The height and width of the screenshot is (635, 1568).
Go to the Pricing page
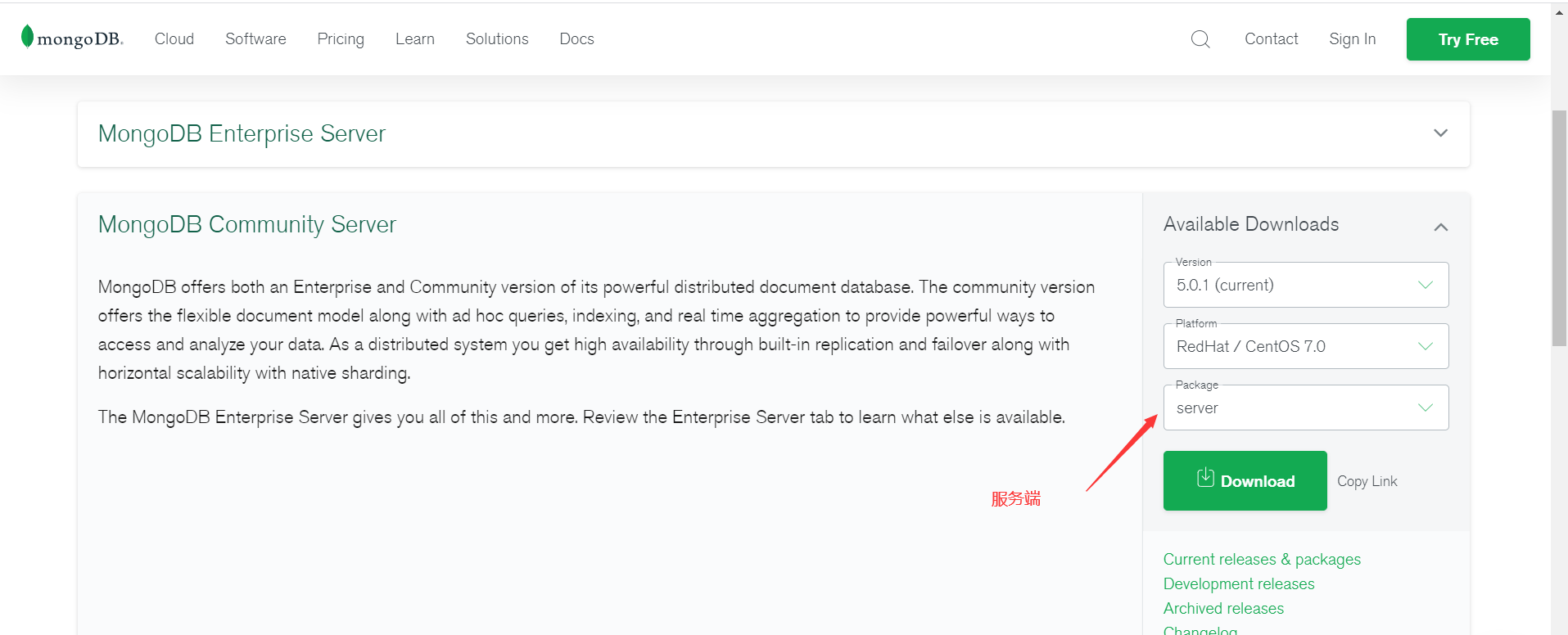point(341,39)
